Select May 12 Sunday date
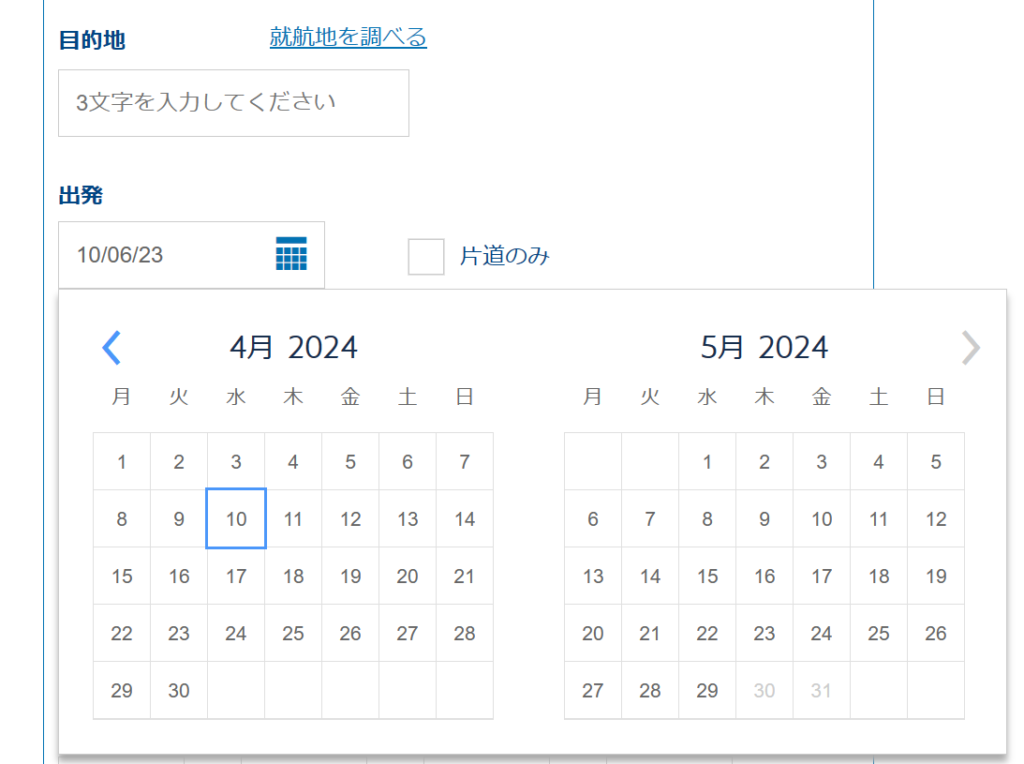Image resolution: width=1024 pixels, height=764 pixels. [x=935, y=519]
